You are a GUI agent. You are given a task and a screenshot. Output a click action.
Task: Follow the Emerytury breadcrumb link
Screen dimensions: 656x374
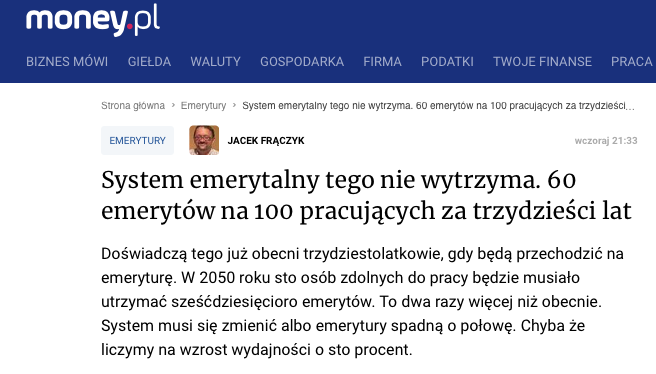tap(203, 106)
